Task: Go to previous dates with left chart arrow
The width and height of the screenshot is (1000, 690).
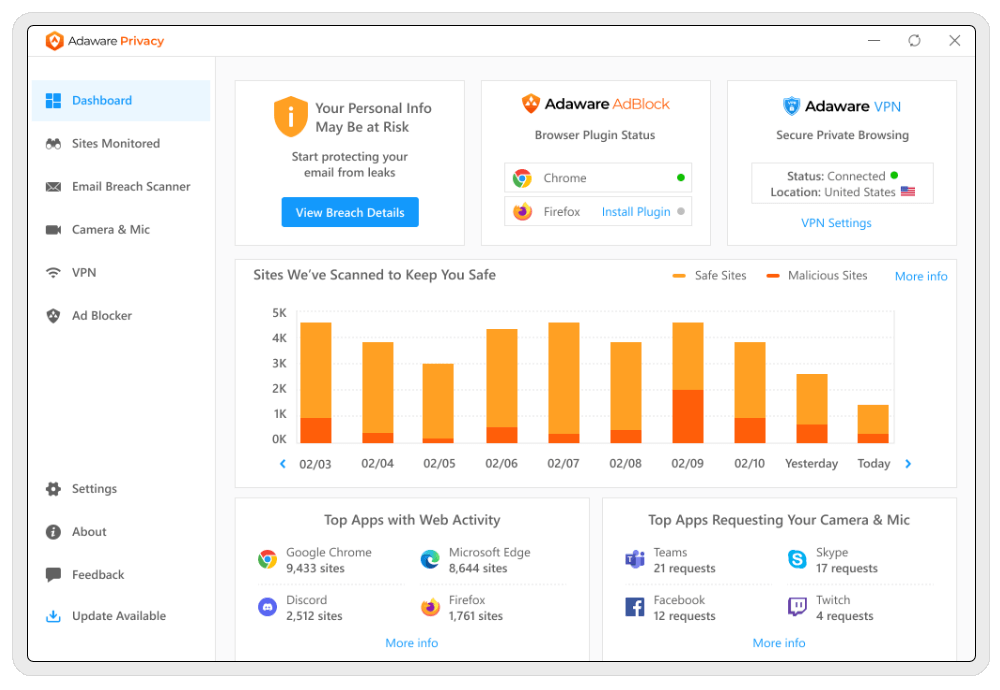Action: click(x=283, y=464)
